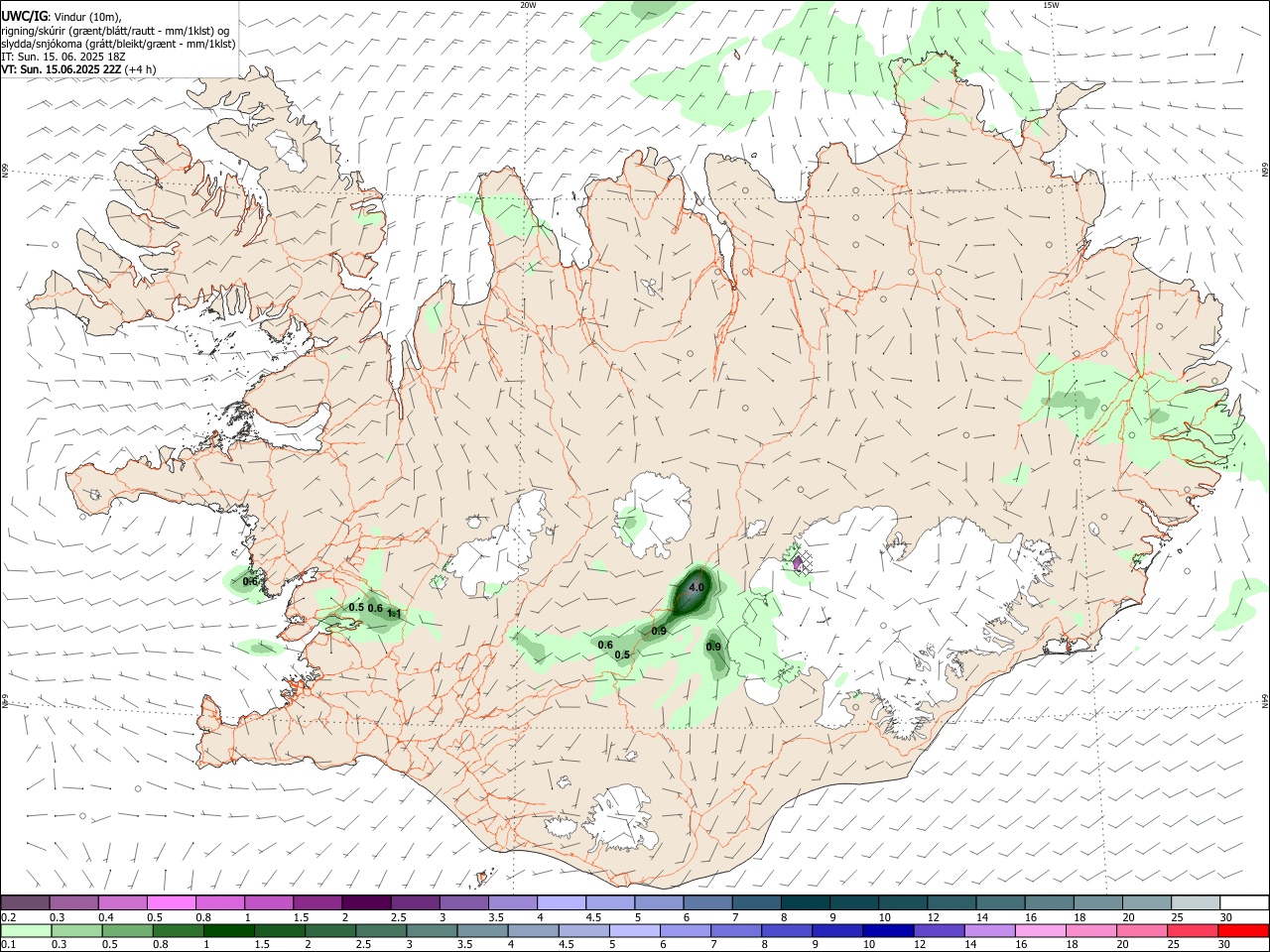The width and height of the screenshot is (1270, 952).
Task: Click the 15W longitude label
Action: (1050, 5)
